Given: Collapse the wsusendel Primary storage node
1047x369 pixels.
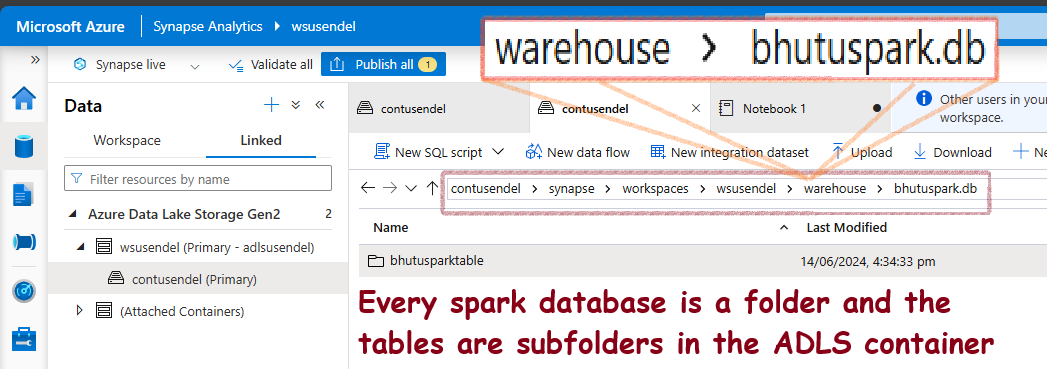Looking at the screenshot, I should click(82, 247).
